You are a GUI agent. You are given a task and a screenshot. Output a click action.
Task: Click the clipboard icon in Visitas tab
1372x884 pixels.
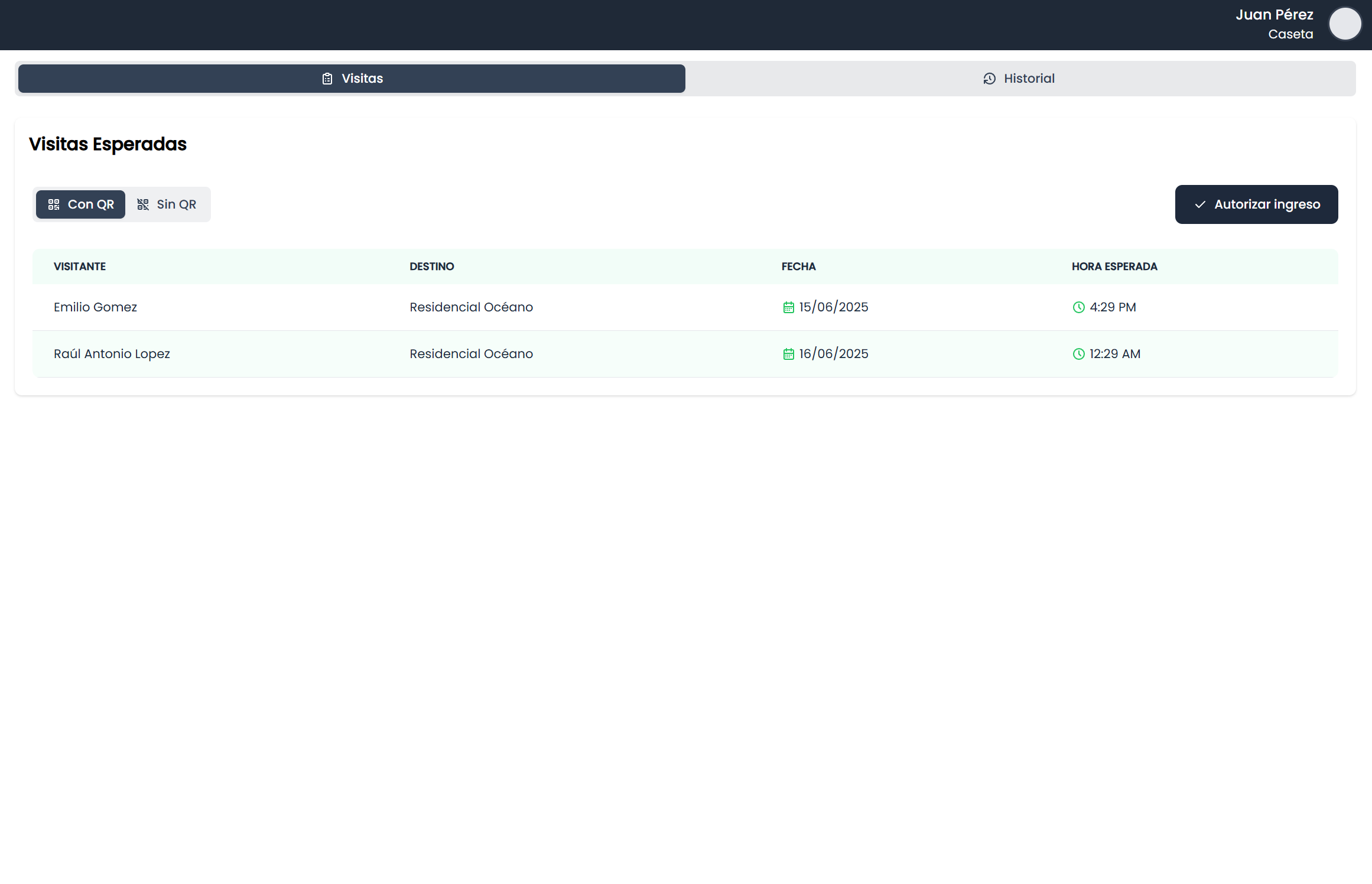pyautogui.click(x=327, y=79)
